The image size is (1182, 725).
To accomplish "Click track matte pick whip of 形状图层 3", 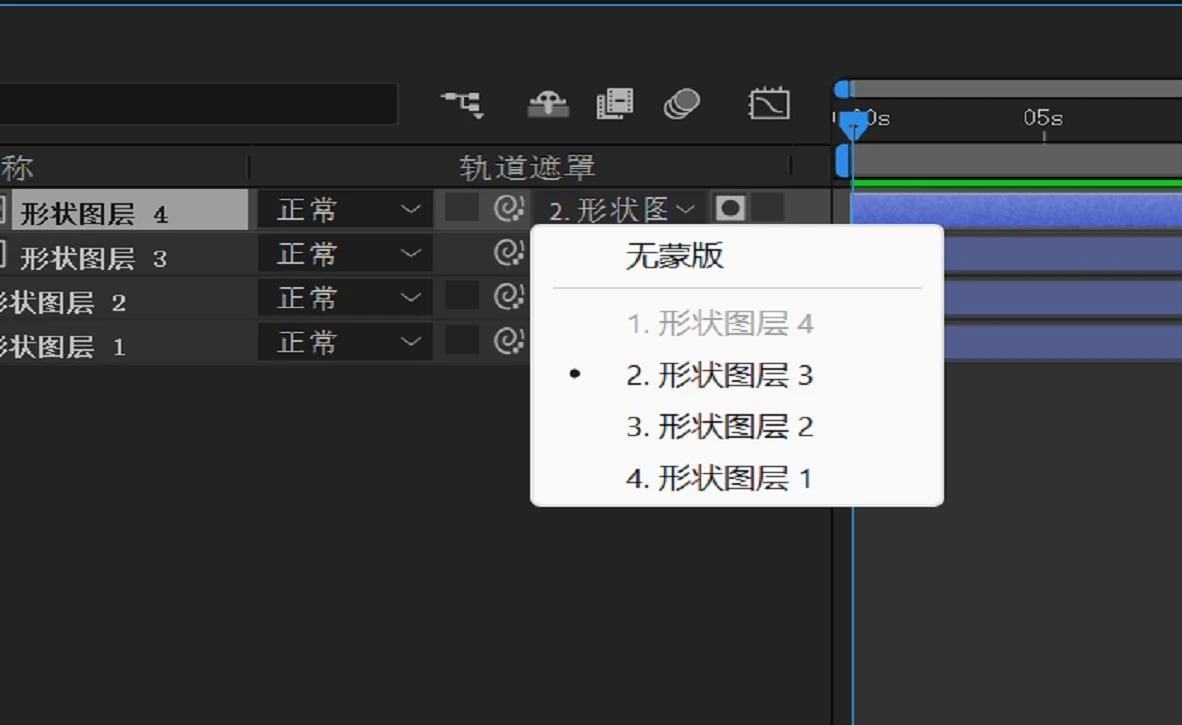I will (508, 254).
